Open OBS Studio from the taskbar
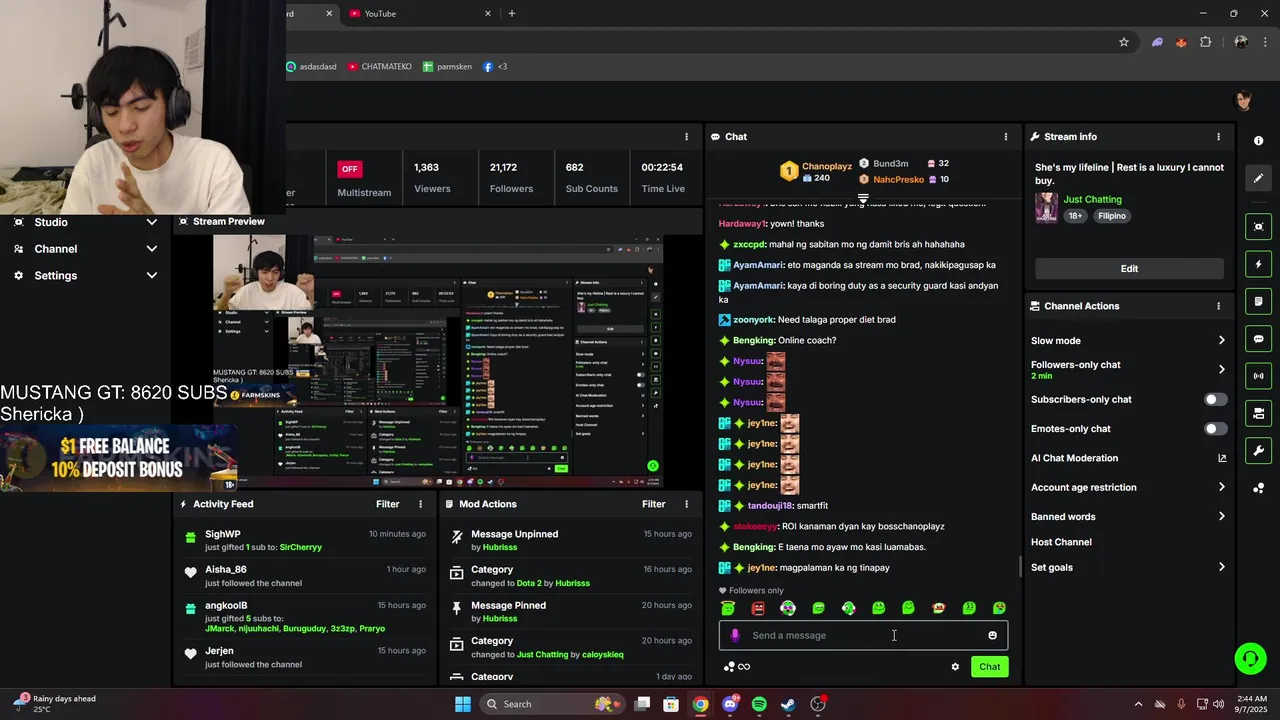This screenshot has width=1280, height=720. coord(818,704)
